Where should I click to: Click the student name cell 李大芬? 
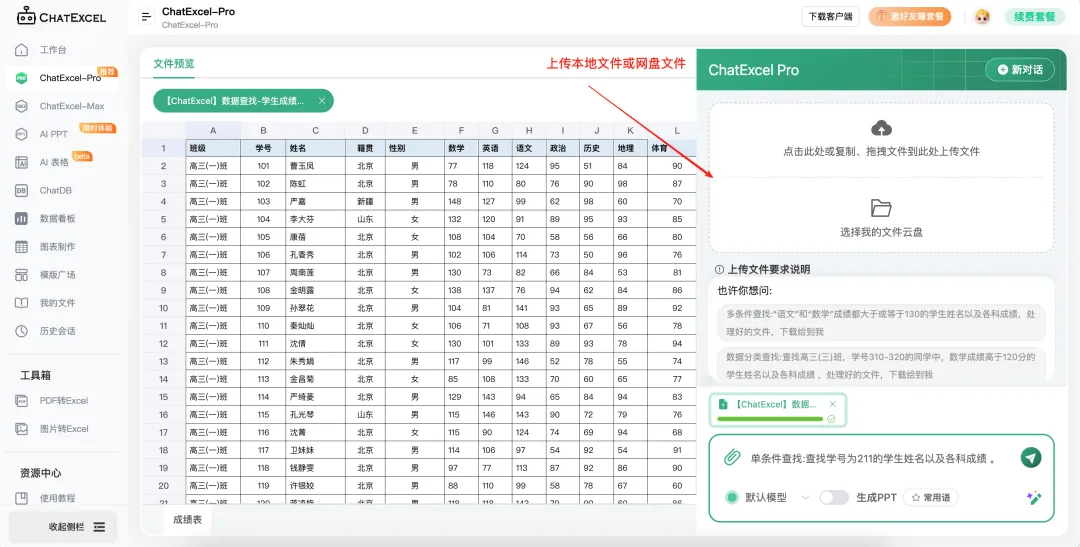click(x=315, y=219)
